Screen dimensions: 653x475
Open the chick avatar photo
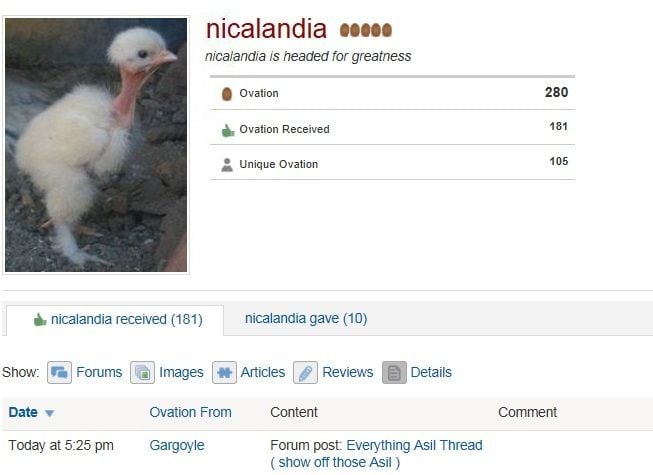[96, 145]
